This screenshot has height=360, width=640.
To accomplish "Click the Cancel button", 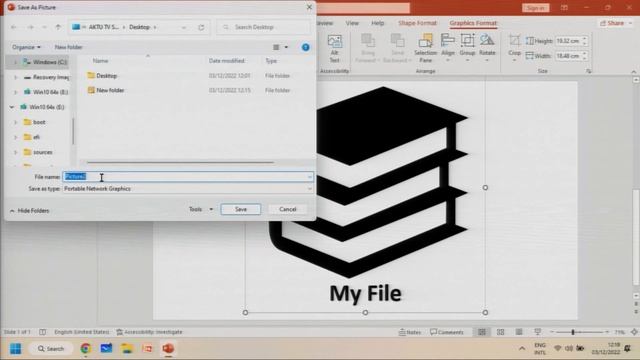I will point(288,209).
